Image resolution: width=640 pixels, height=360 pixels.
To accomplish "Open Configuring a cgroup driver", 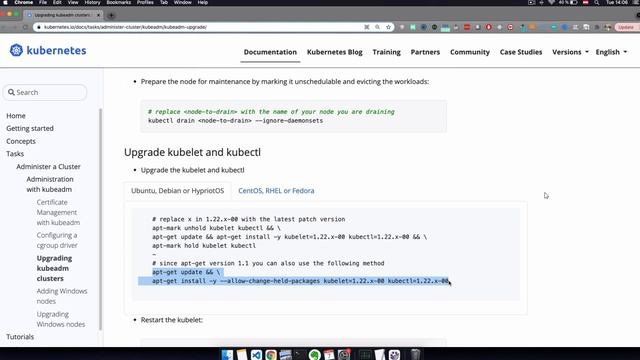I will click(57, 240).
